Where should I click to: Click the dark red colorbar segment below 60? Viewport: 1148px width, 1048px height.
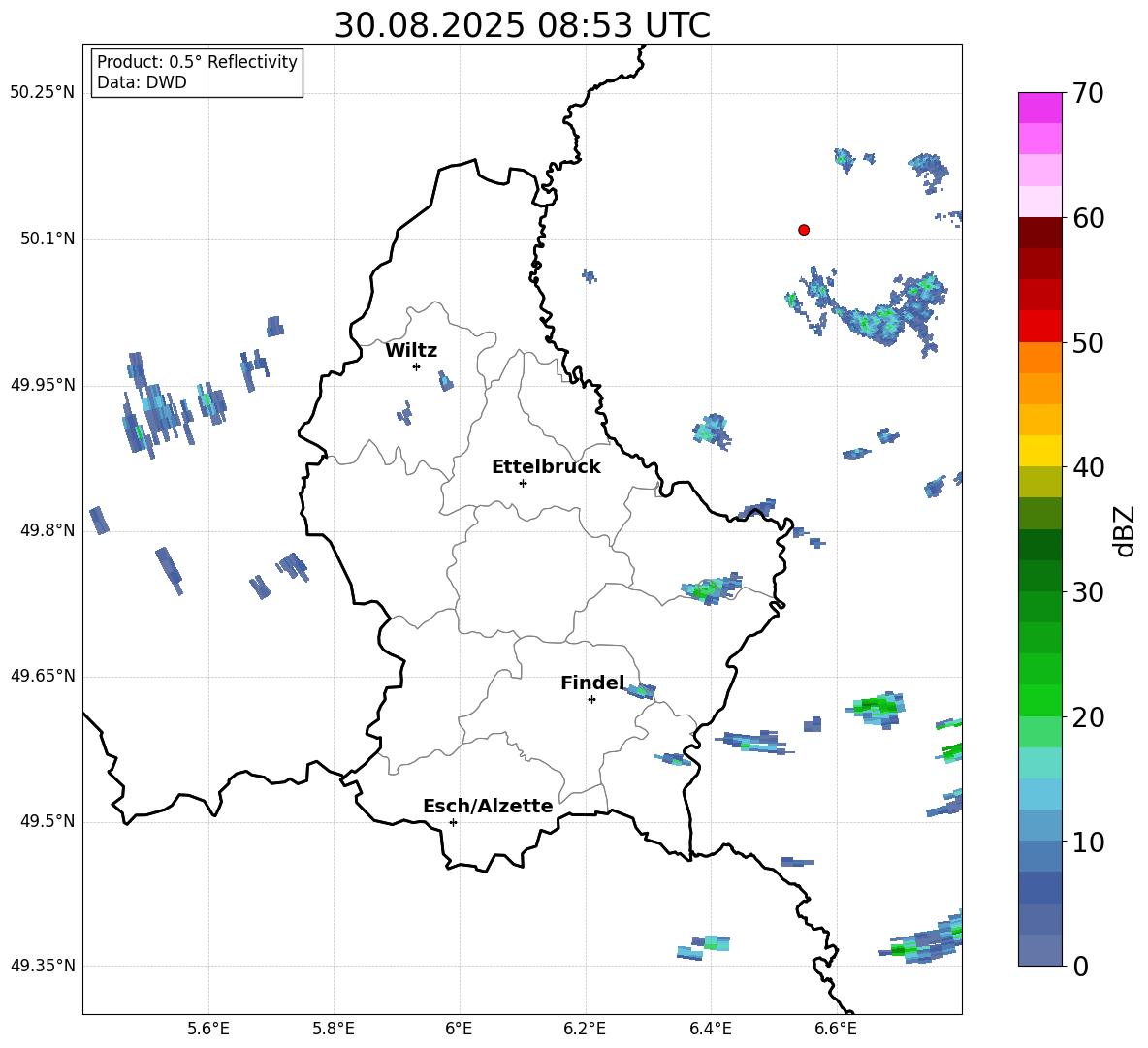click(1039, 233)
